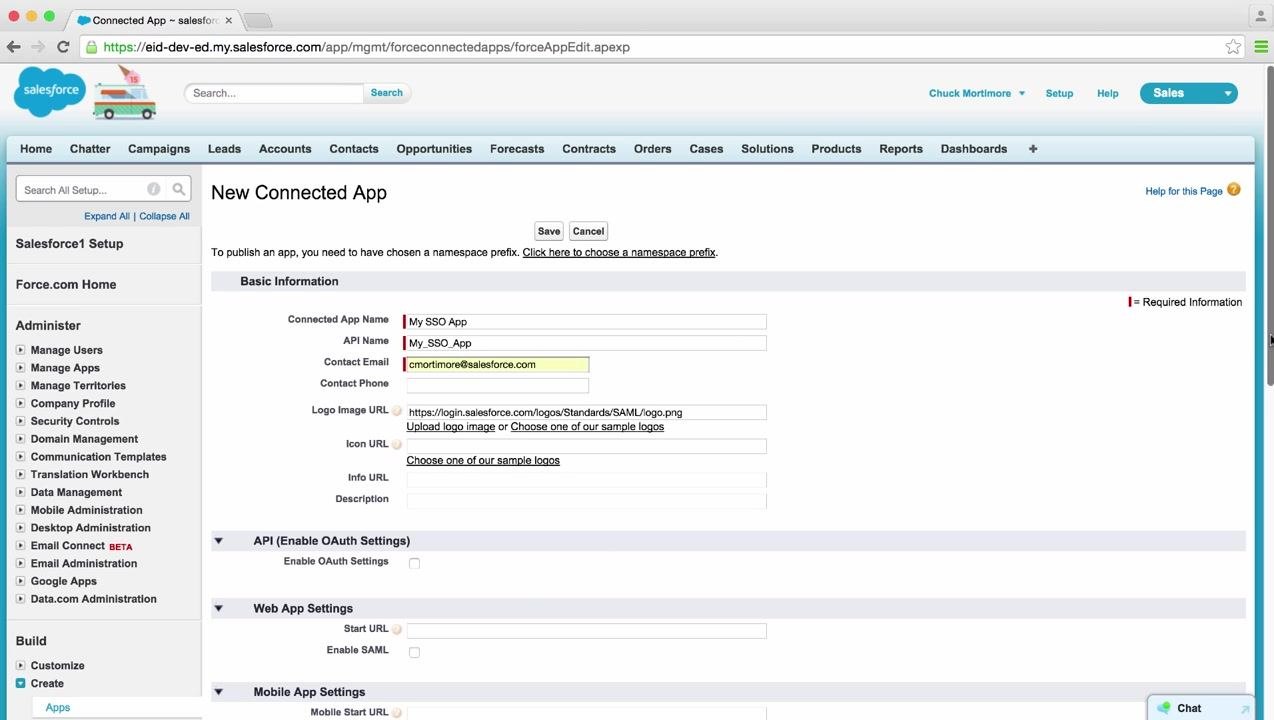Click the browser back arrow
Viewport: 1274px width, 720px height.
coord(14,47)
